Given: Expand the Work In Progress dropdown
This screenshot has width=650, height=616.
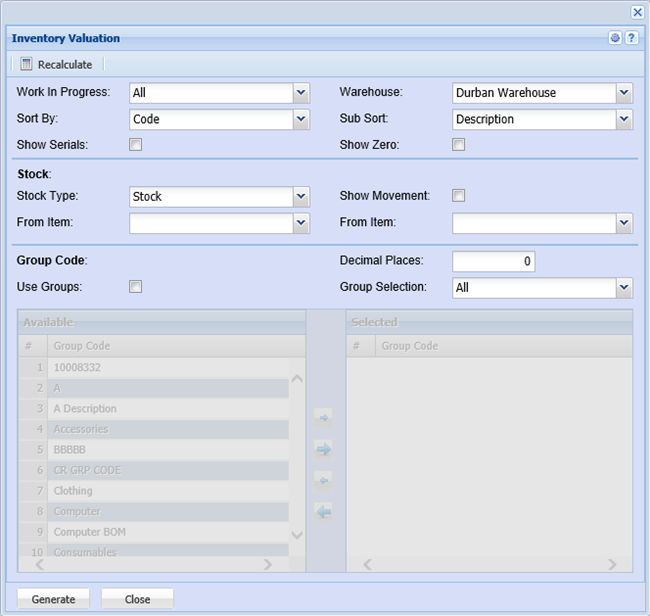Looking at the screenshot, I should click(x=301, y=93).
